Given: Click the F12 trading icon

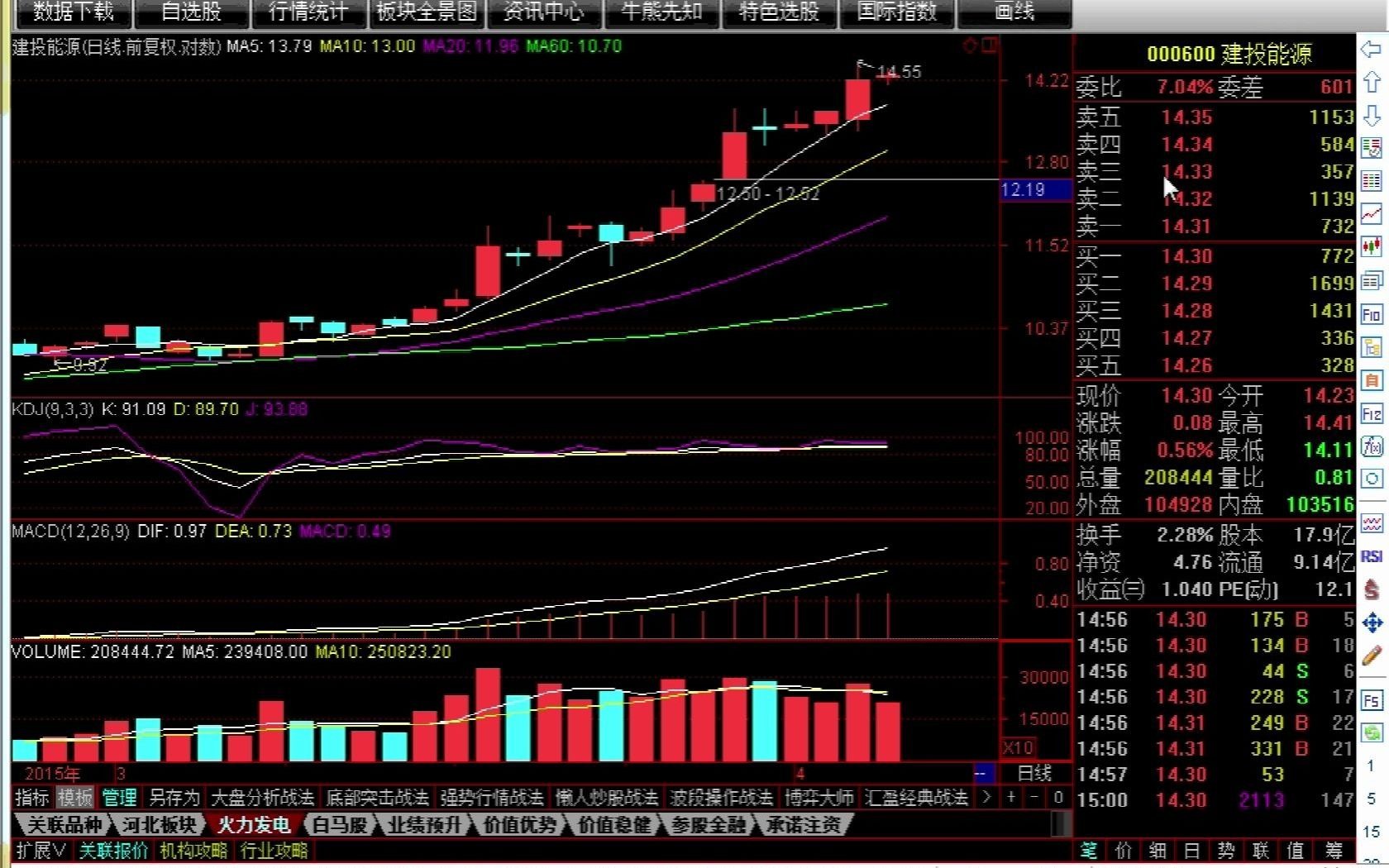Looking at the screenshot, I should click(1372, 414).
